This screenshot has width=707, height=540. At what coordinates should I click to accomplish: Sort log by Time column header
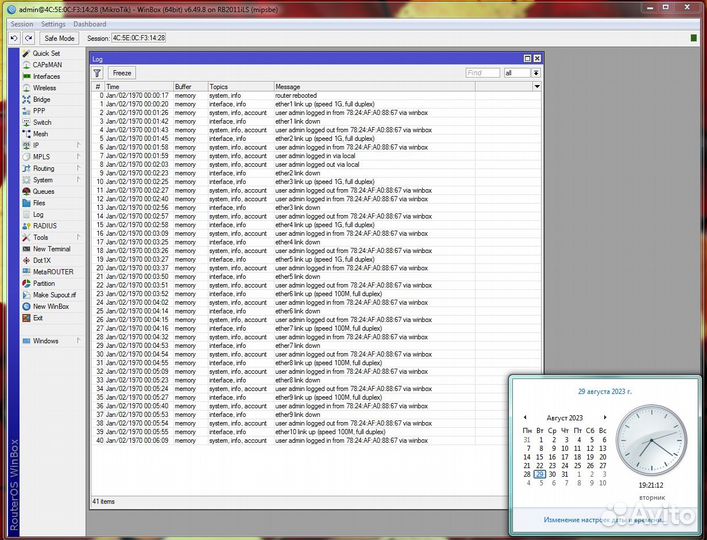click(x=139, y=87)
